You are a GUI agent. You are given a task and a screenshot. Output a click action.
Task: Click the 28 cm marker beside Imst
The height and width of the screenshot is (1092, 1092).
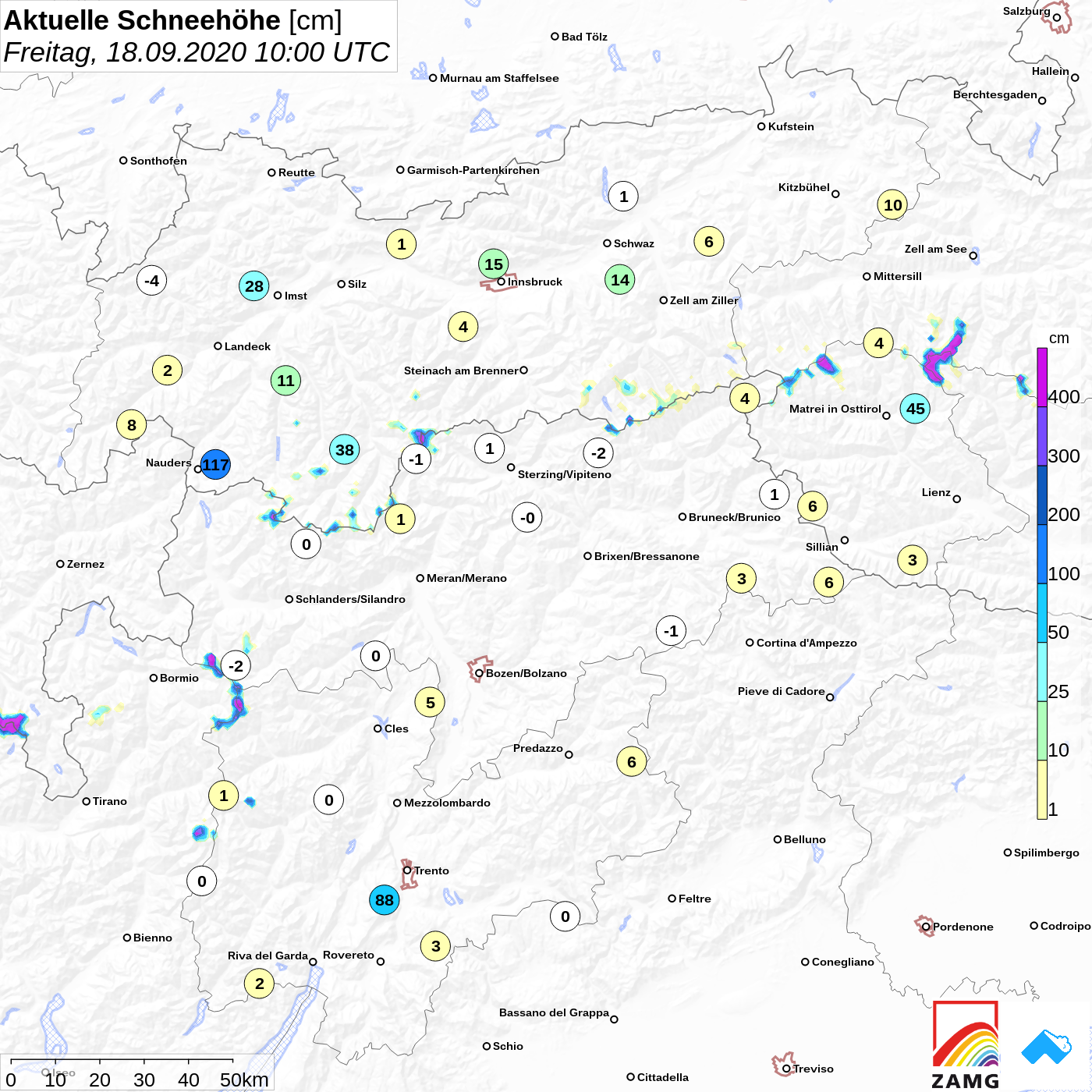[254, 286]
